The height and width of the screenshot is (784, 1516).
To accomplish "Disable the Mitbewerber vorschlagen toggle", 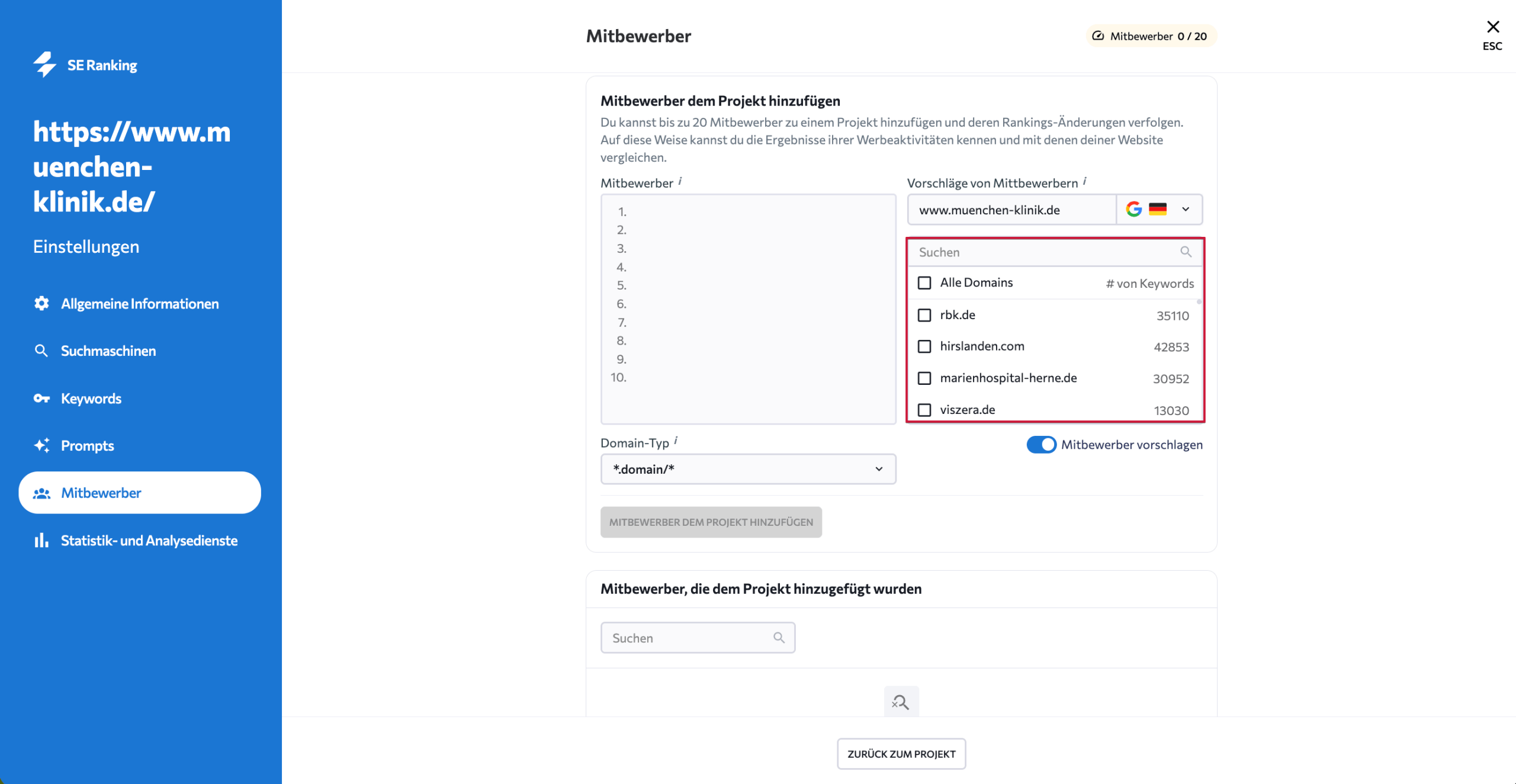I will [x=1041, y=445].
